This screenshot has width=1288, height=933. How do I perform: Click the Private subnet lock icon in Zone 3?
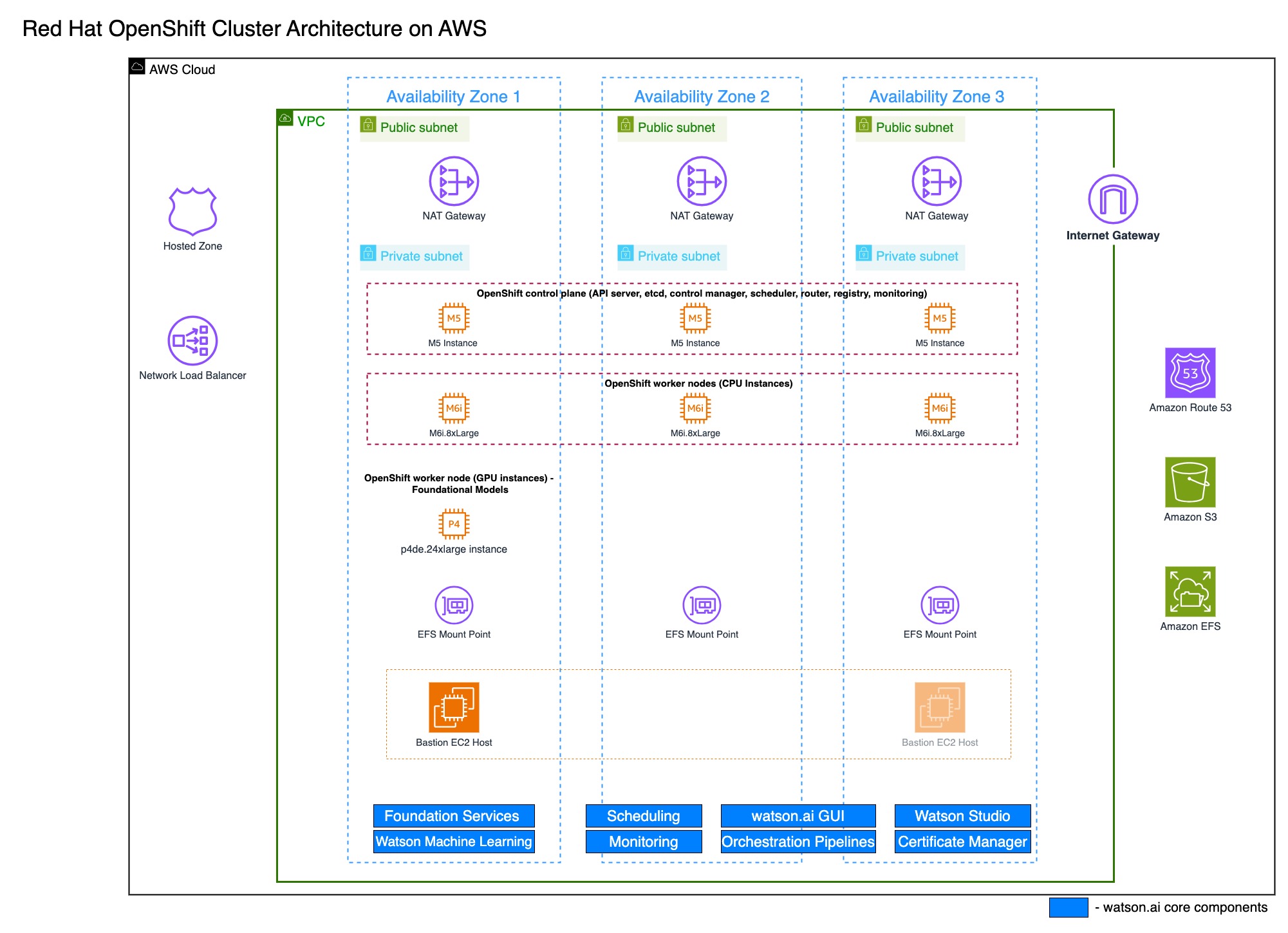[864, 252]
